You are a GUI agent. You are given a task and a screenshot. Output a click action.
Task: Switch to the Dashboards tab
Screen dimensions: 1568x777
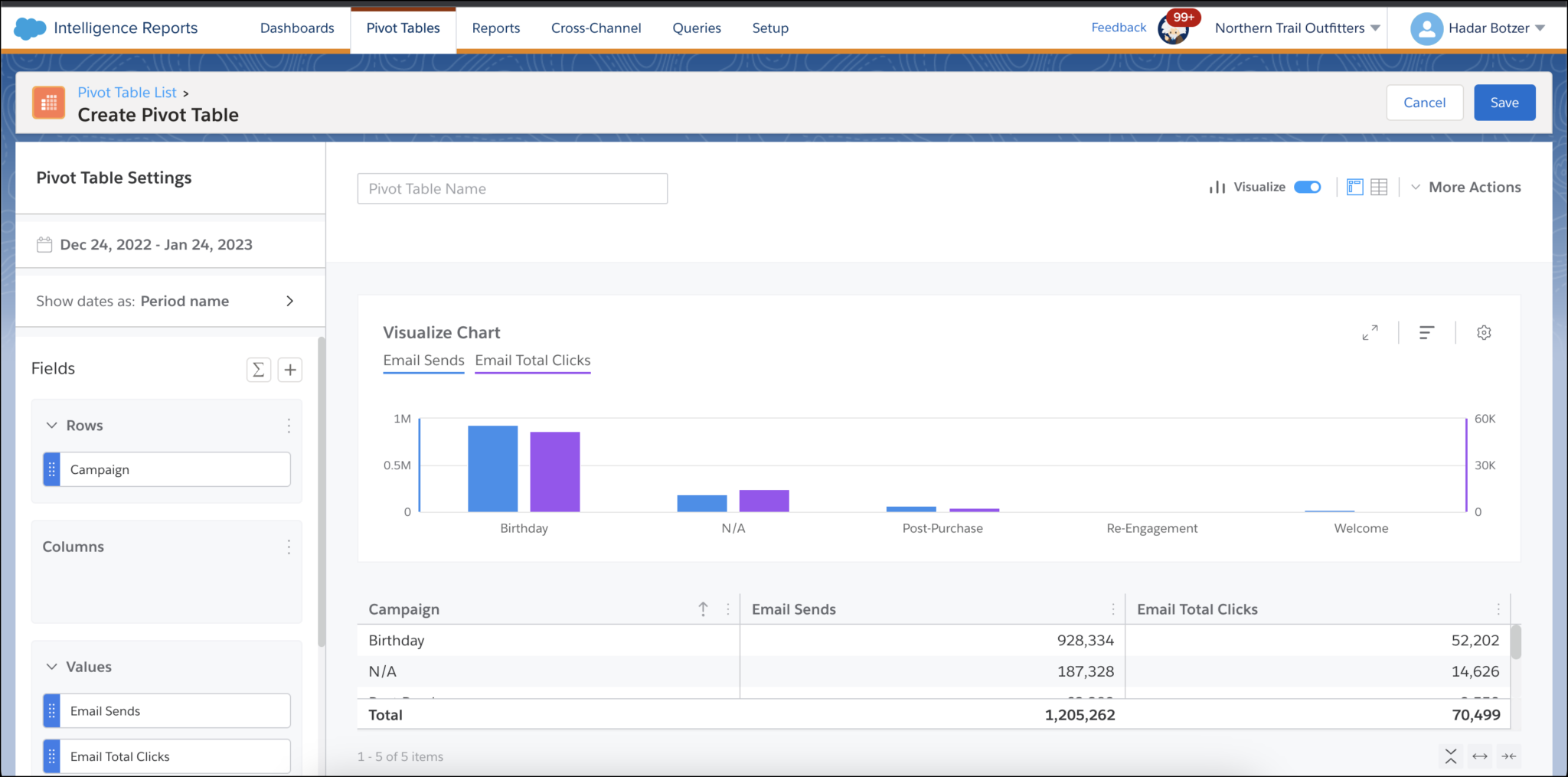click(297, 28)
